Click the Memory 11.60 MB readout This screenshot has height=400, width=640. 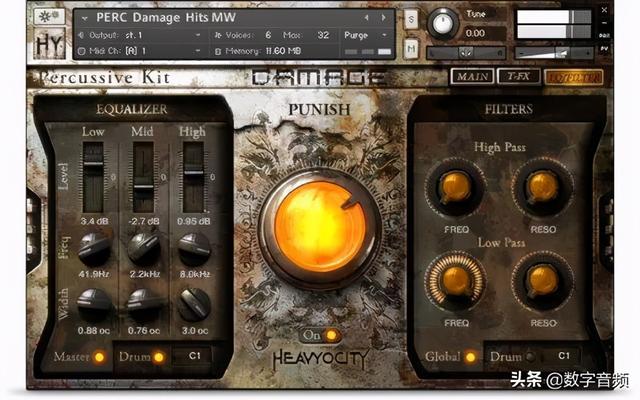pos(263,51)
